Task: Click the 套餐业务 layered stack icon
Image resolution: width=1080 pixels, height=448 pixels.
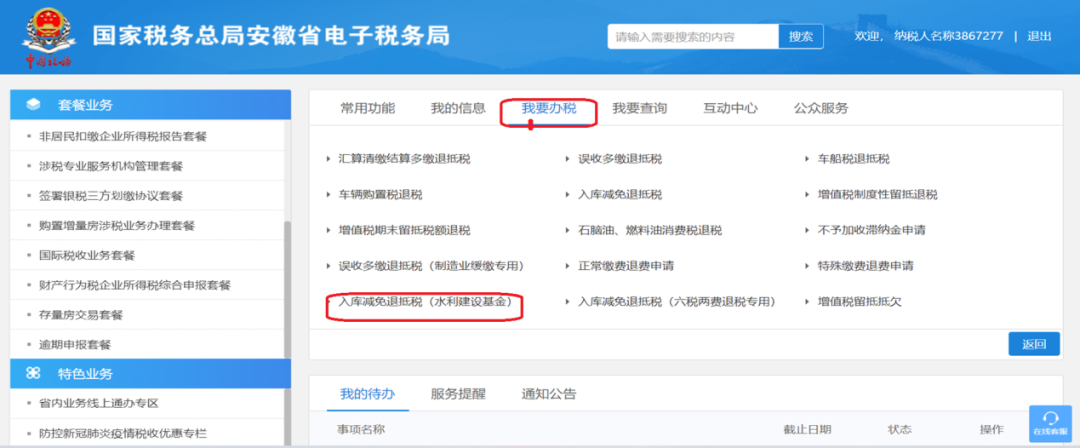Action: tap(33, 105)
